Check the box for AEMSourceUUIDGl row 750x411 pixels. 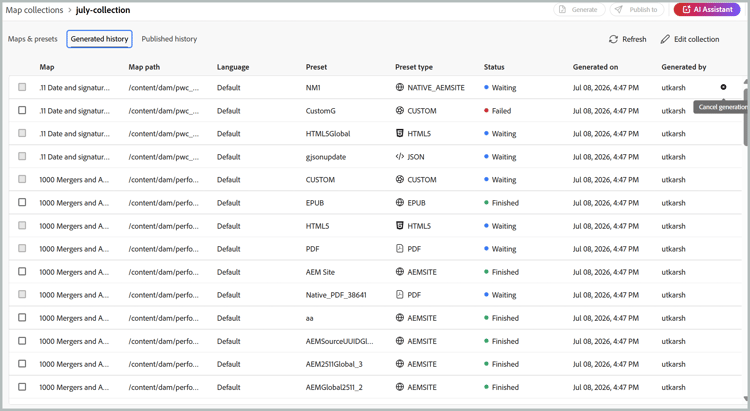click(x=22, y=341)
